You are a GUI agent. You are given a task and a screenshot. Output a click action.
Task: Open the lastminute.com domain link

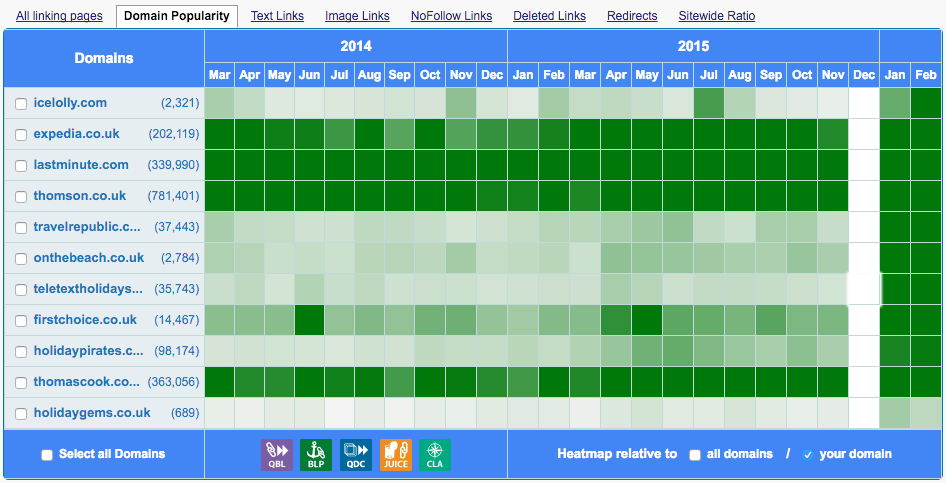point(81,165)
